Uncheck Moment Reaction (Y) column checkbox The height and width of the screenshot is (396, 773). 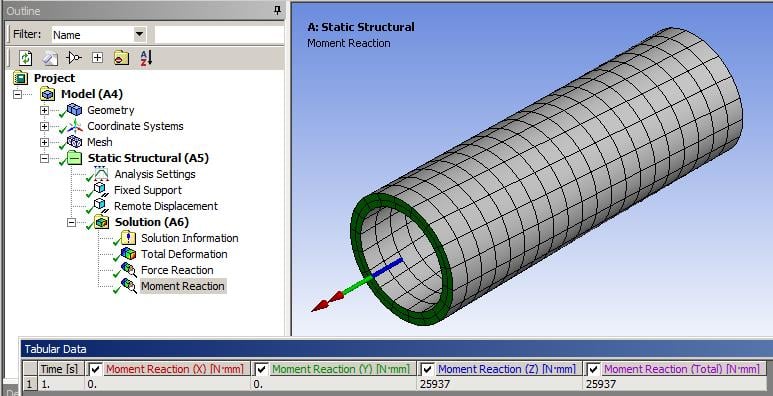point(262,369)
